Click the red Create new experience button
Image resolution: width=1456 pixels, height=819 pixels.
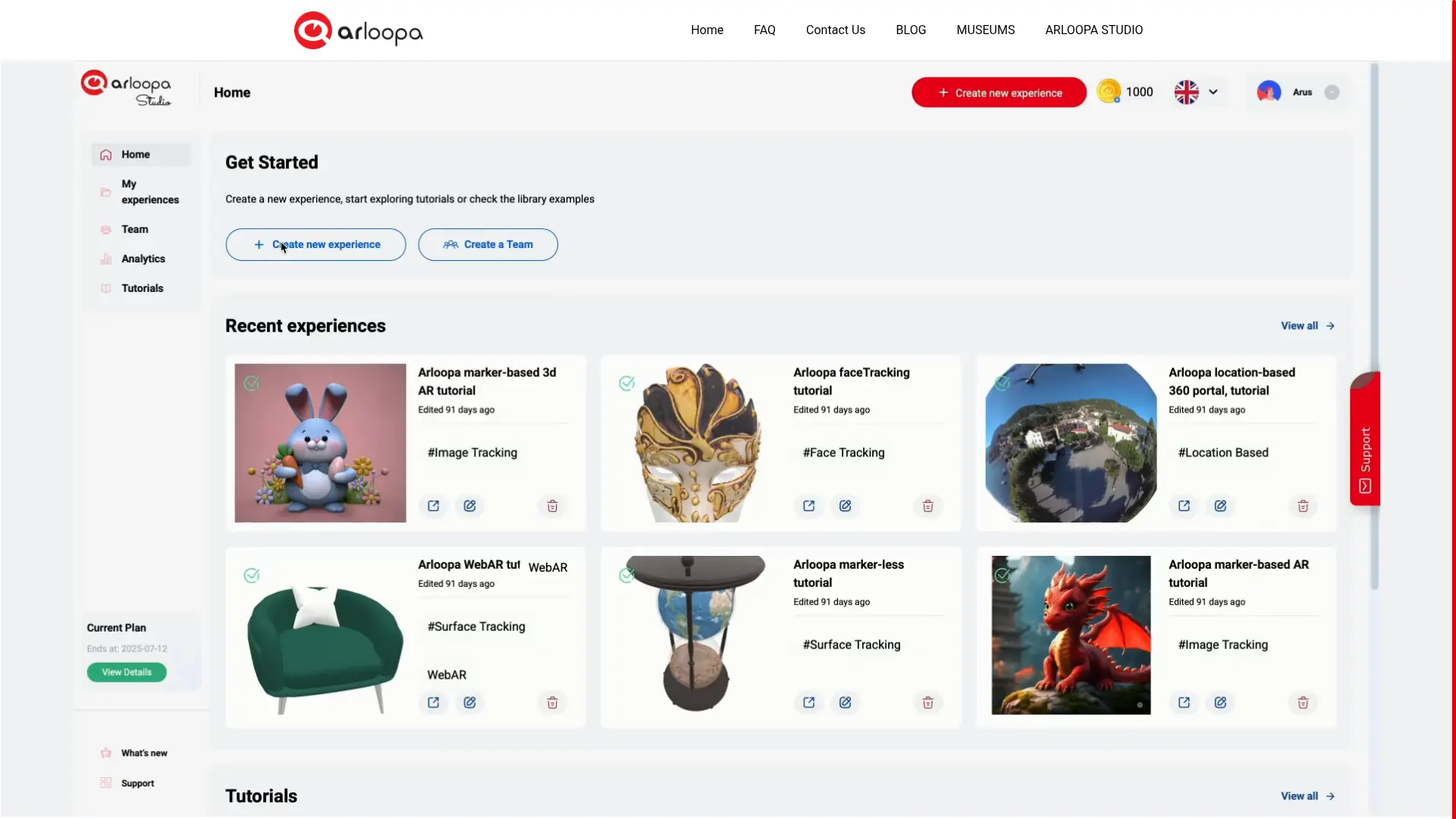tap(998, 92)
